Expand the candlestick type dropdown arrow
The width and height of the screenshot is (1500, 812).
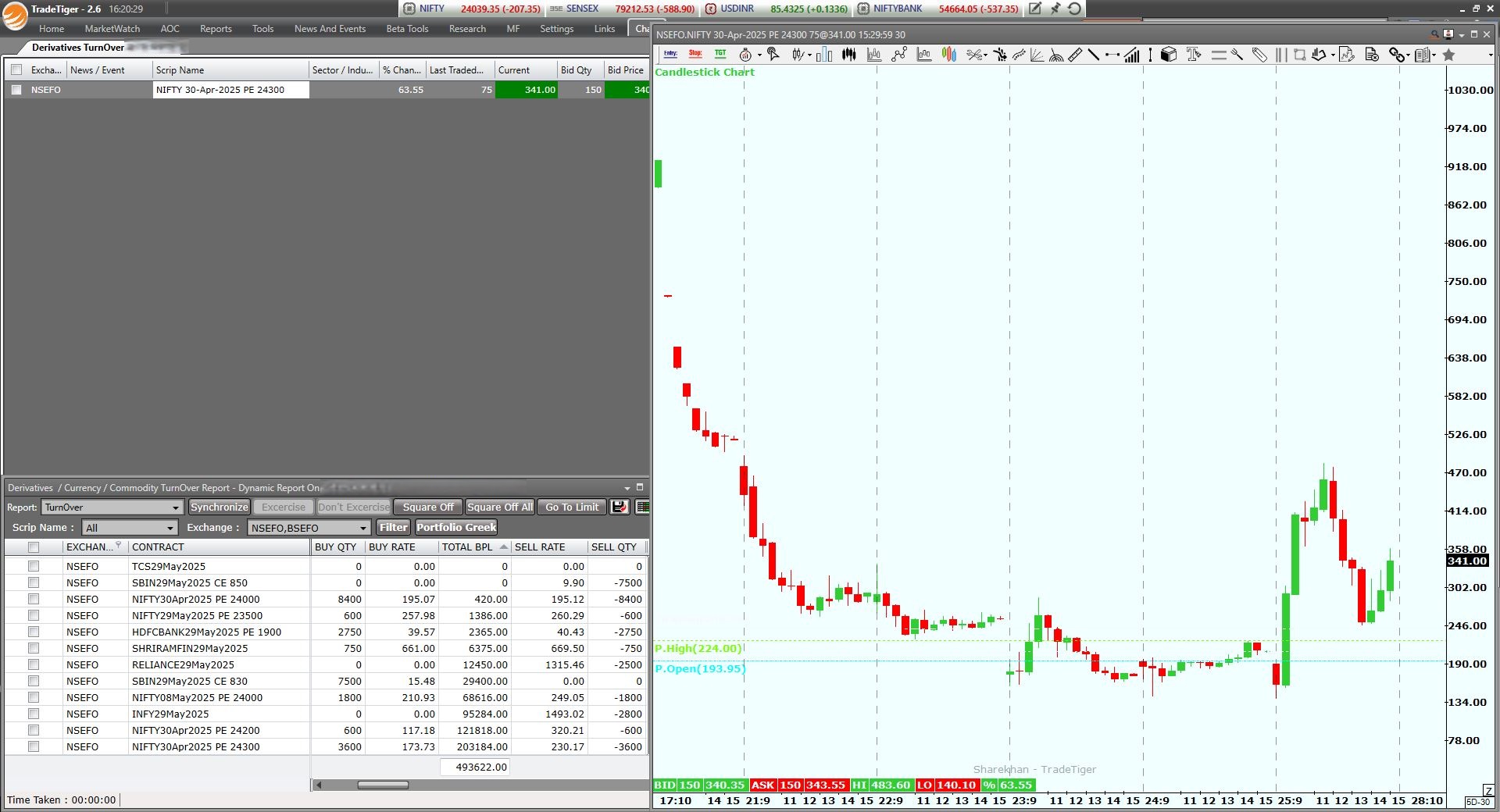[809, 55]
